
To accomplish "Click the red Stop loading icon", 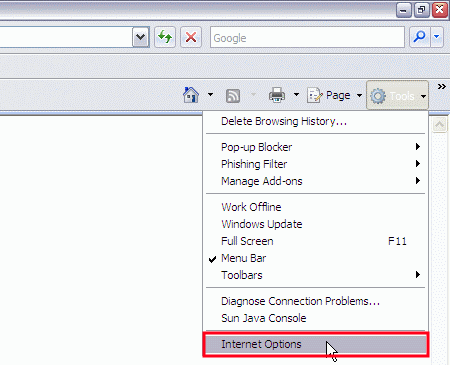I will click(191, 37).
